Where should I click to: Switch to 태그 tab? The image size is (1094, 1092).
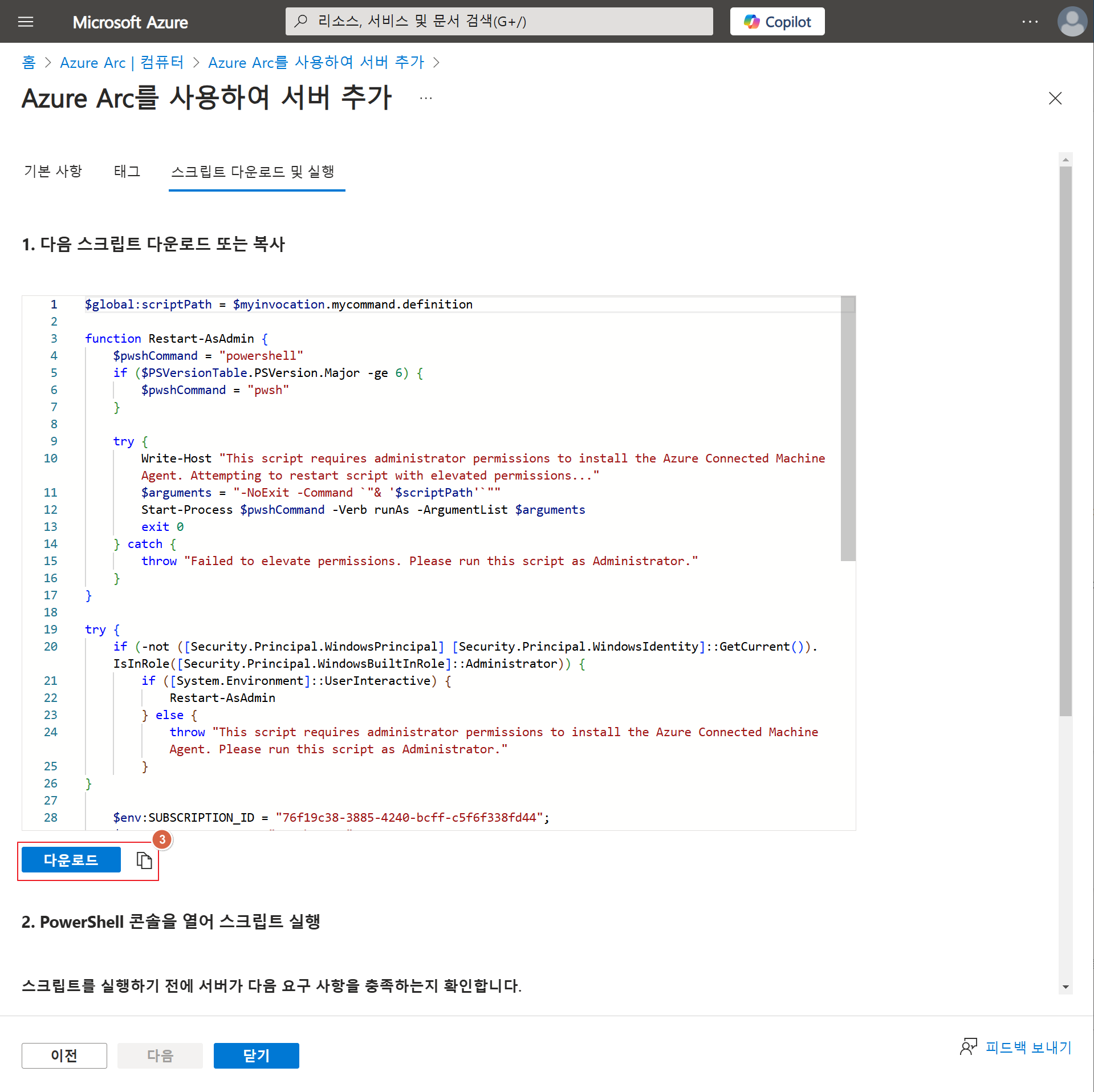click(x=127, y=171)
